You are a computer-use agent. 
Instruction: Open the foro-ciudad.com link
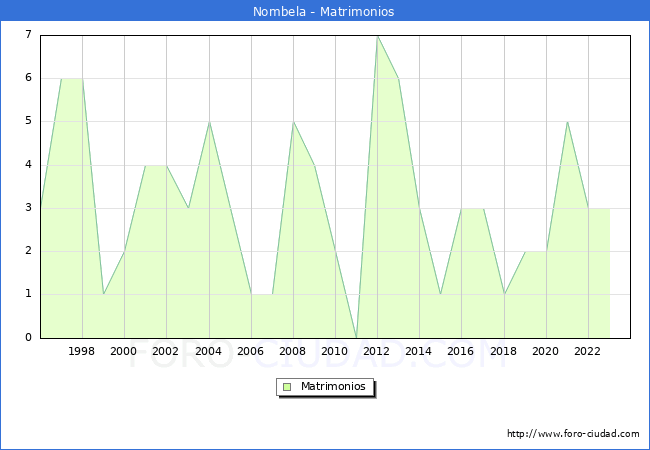click(573, 434)
